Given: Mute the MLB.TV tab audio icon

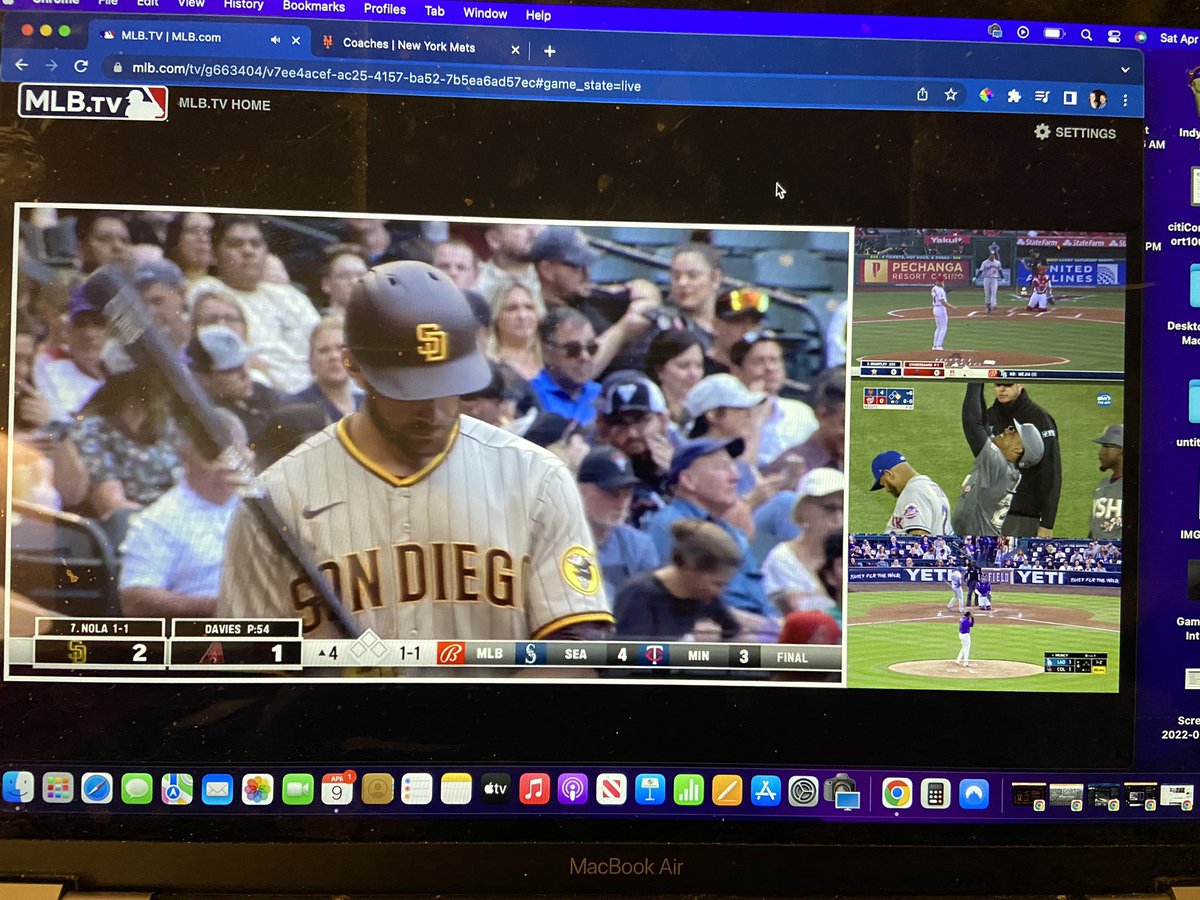Looking at the screenshot, I should pyautogui.click(x=275, y=39).
